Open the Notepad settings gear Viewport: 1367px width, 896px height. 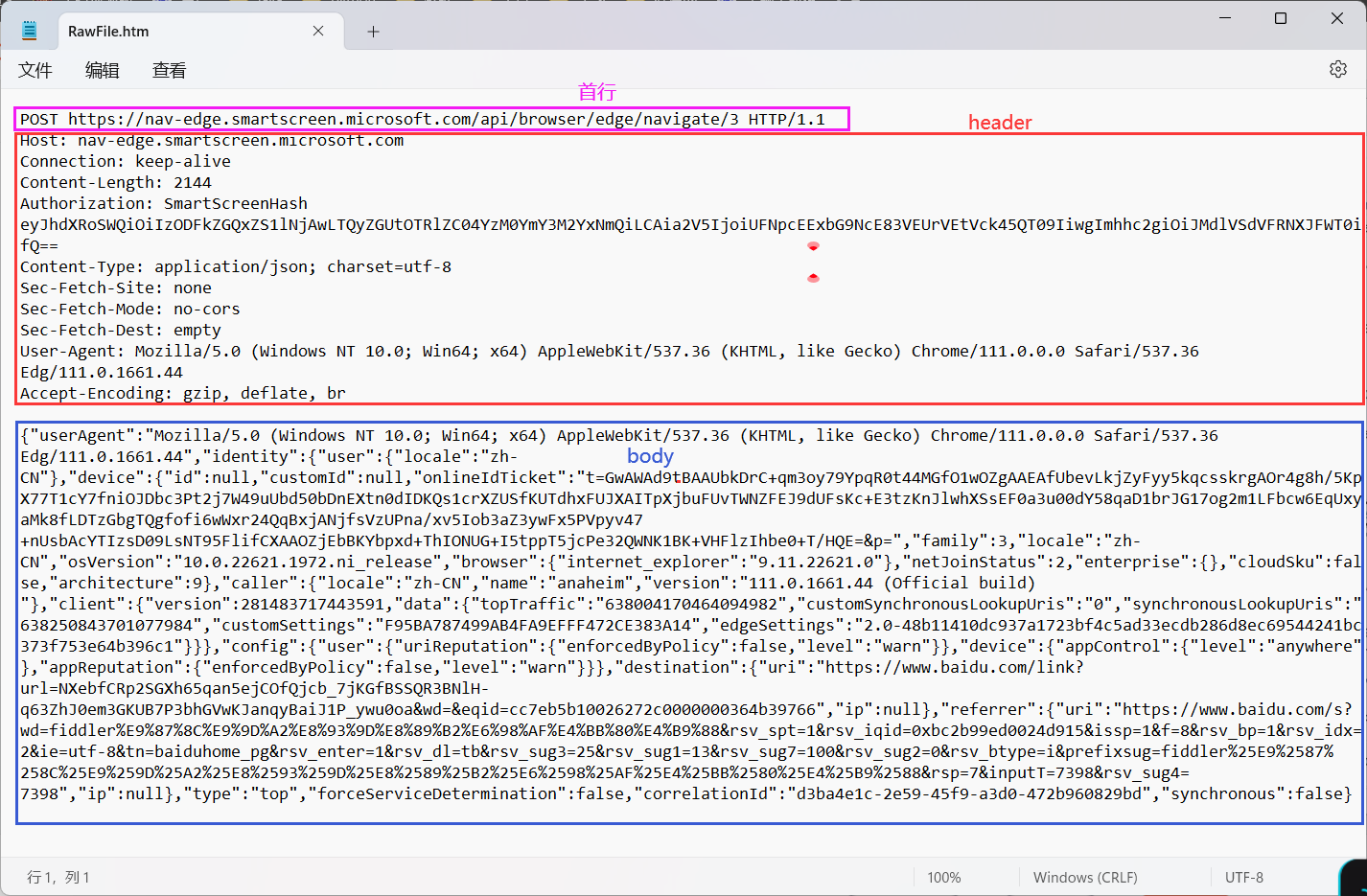tap(1338, 69)
